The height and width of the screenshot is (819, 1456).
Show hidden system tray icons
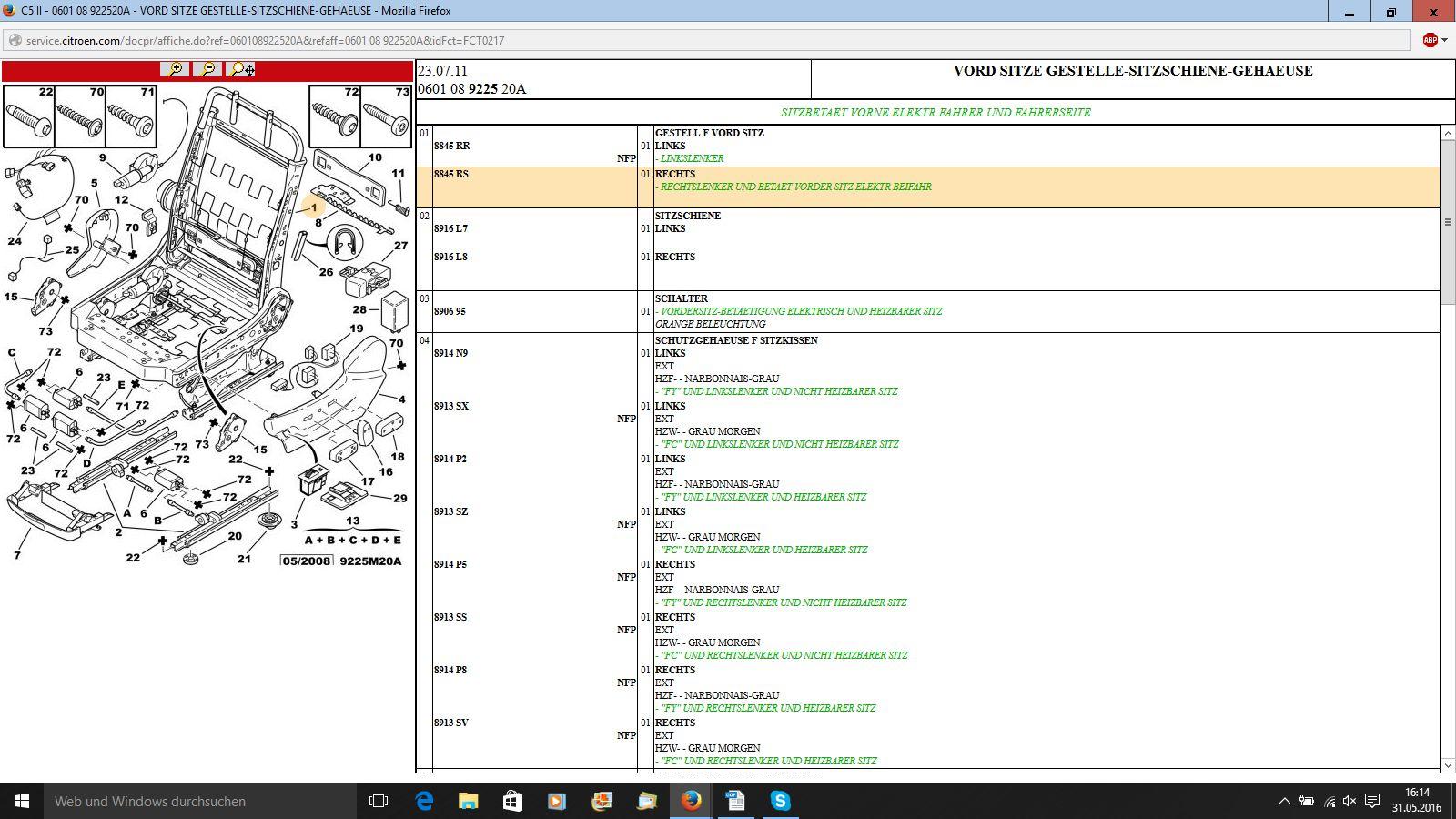(x=1284, y=801)
